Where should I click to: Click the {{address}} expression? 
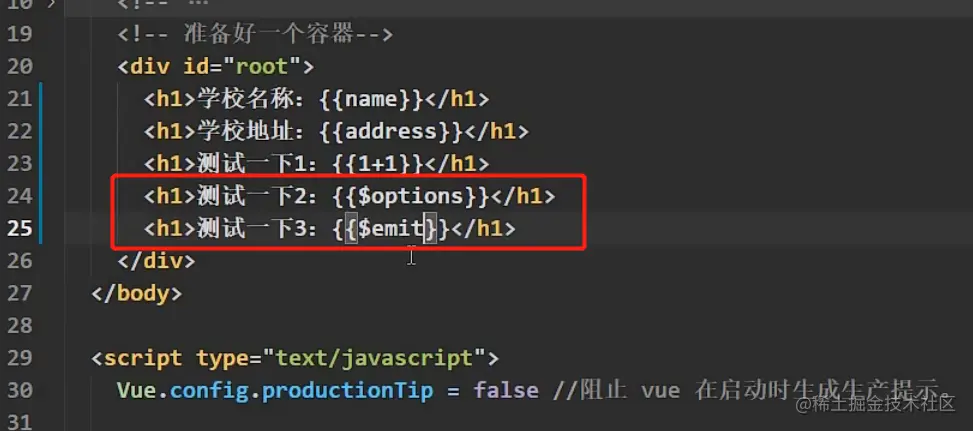pos(390,131)
